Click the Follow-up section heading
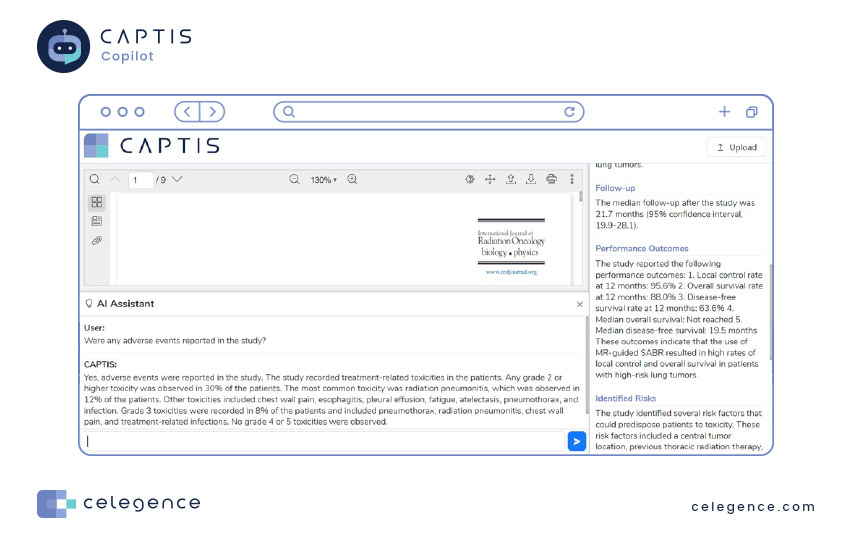Viewport: 845px width, 541px height. [x=615, y=188]
